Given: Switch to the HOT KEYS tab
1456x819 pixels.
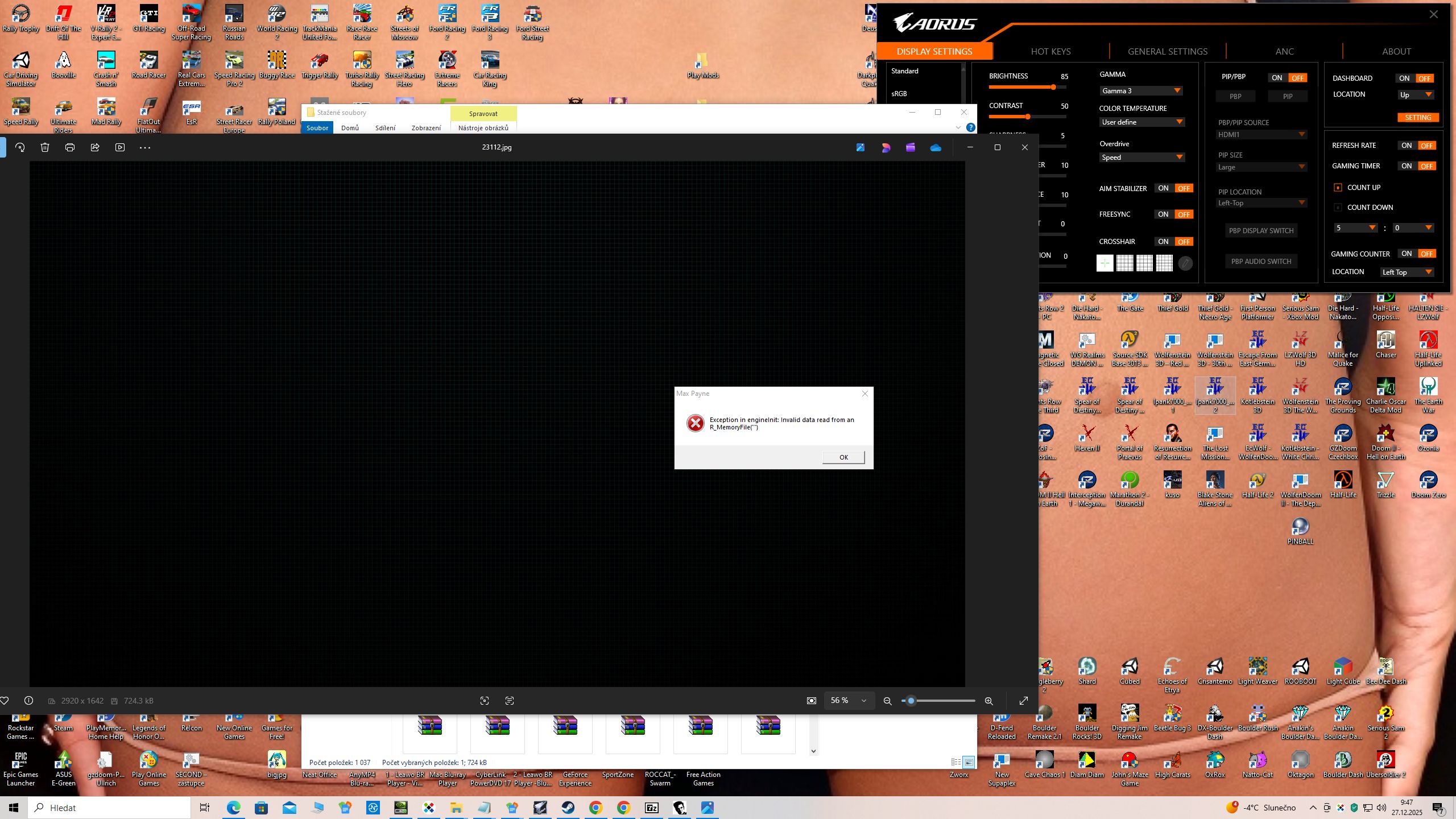Looking at the screenshot, I should click(1050, 51).
